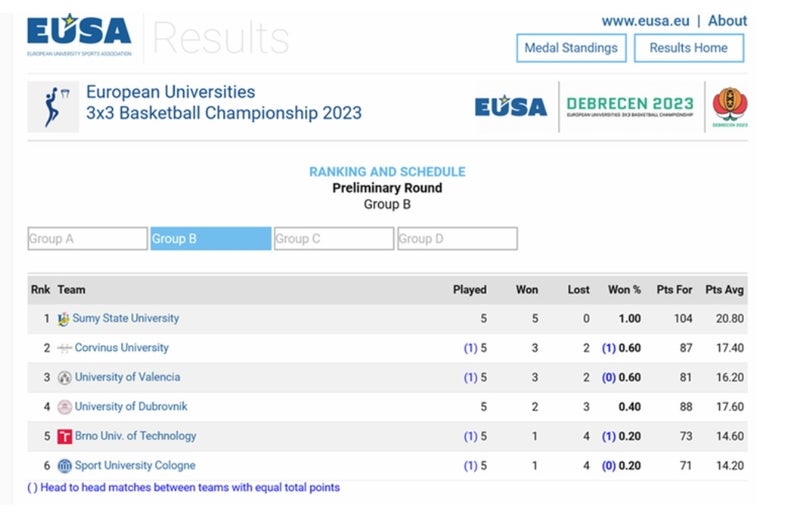Click the head to head matches footnote
Screen dimensions: 800x515
click(183, 487)
